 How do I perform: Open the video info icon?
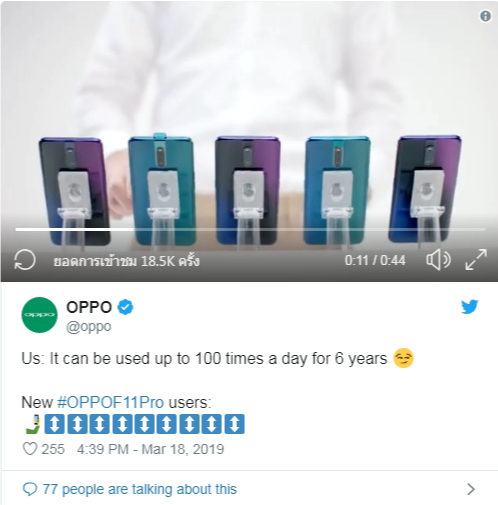tap(485, 16)
